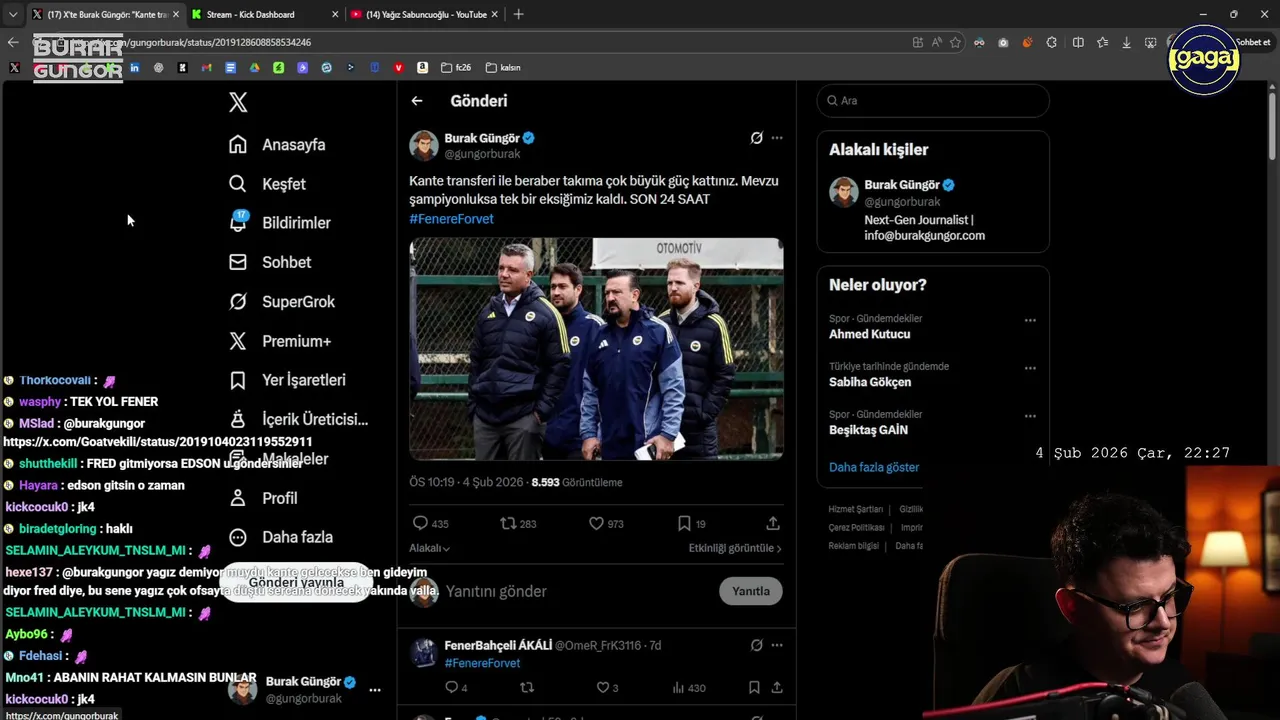This screenshot has height=720, width=1280.
Task: Open İçerik Üreticisi menu item
Action: click(298, 419)
